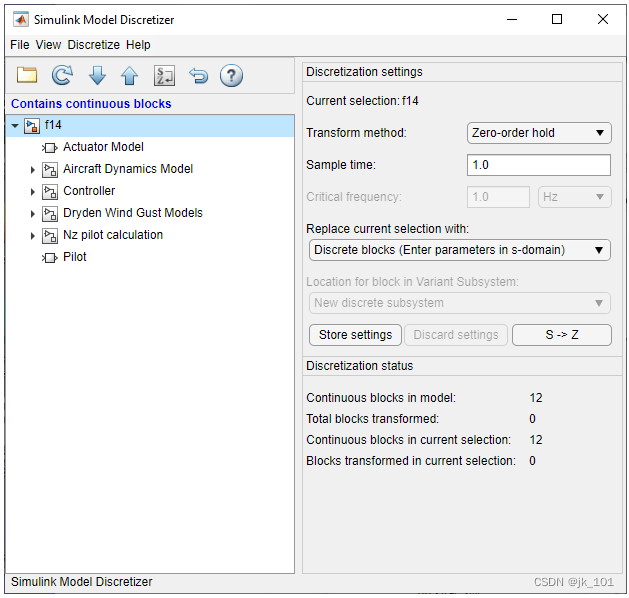629x598 pixels.
Task: Expand Aircraft Dynamics Model node
Action: (33, 170)
